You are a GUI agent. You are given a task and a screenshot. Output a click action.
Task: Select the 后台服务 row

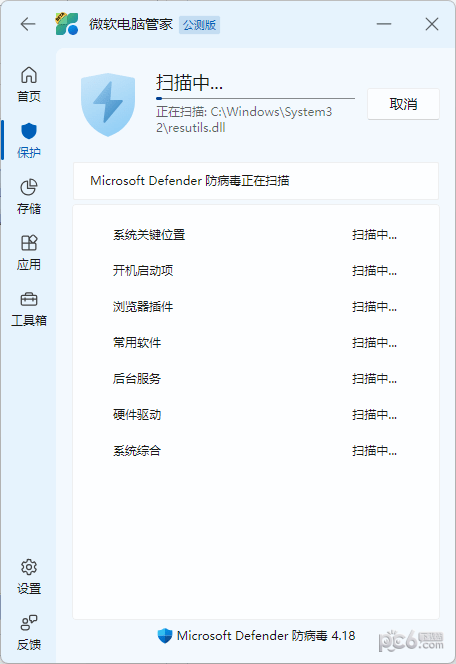(256, 379)
